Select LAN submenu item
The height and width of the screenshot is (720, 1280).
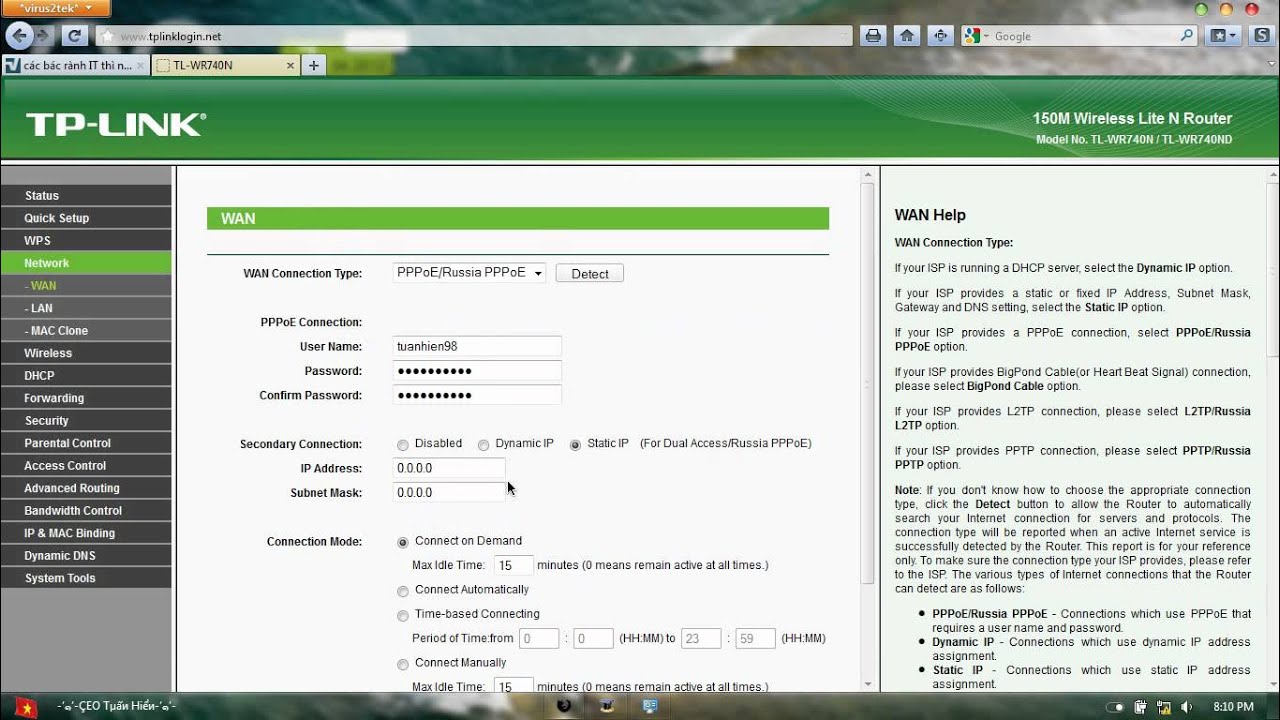(86, 308)
